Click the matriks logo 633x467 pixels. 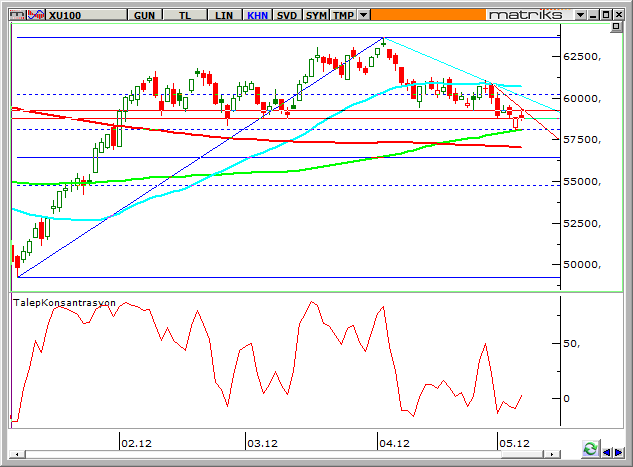[x=526, y=15]
